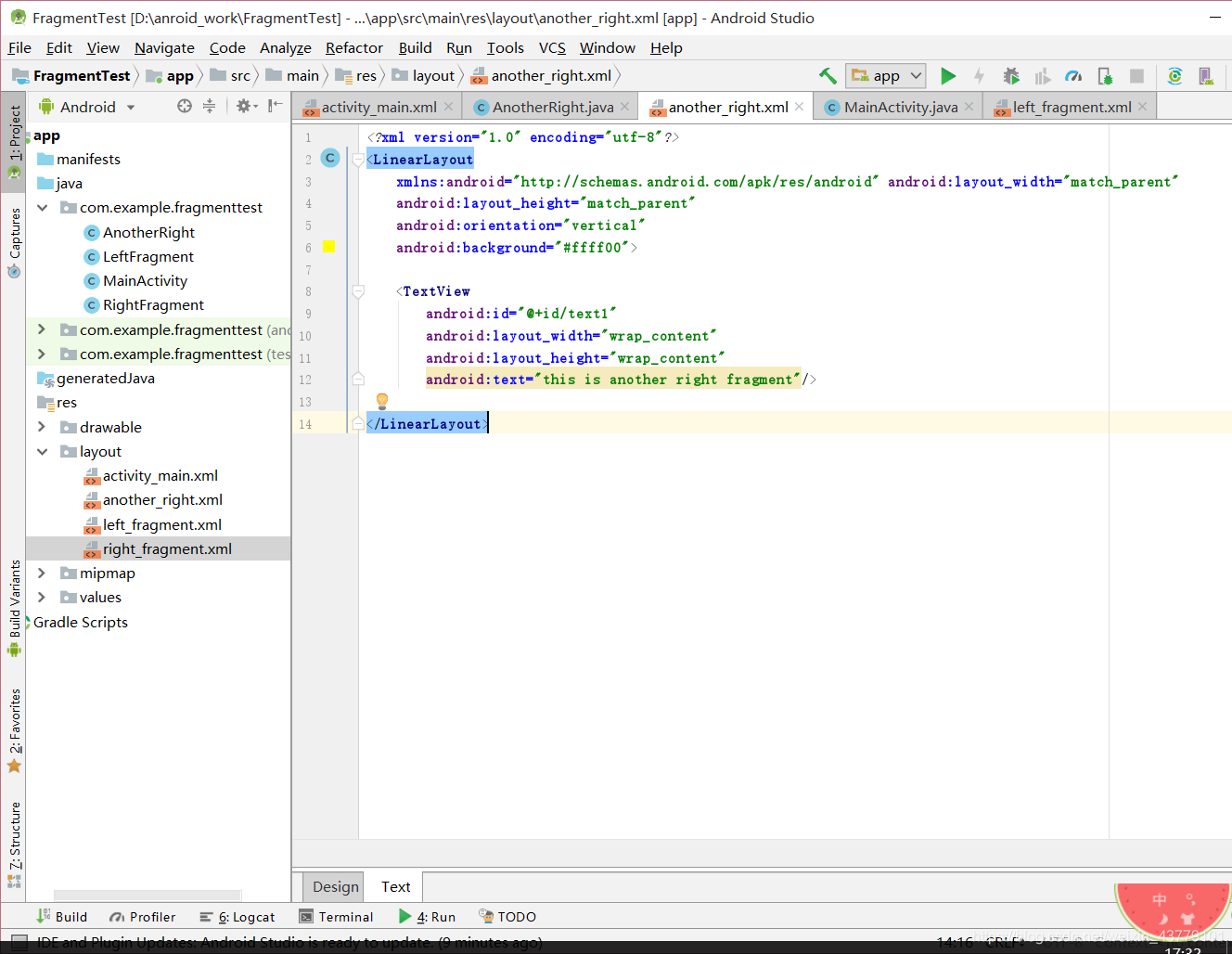This screenshot has width=1232, height=954.
Task: Expand com.example.fragmenttest (test) package
Action: [x=42, y=354]
